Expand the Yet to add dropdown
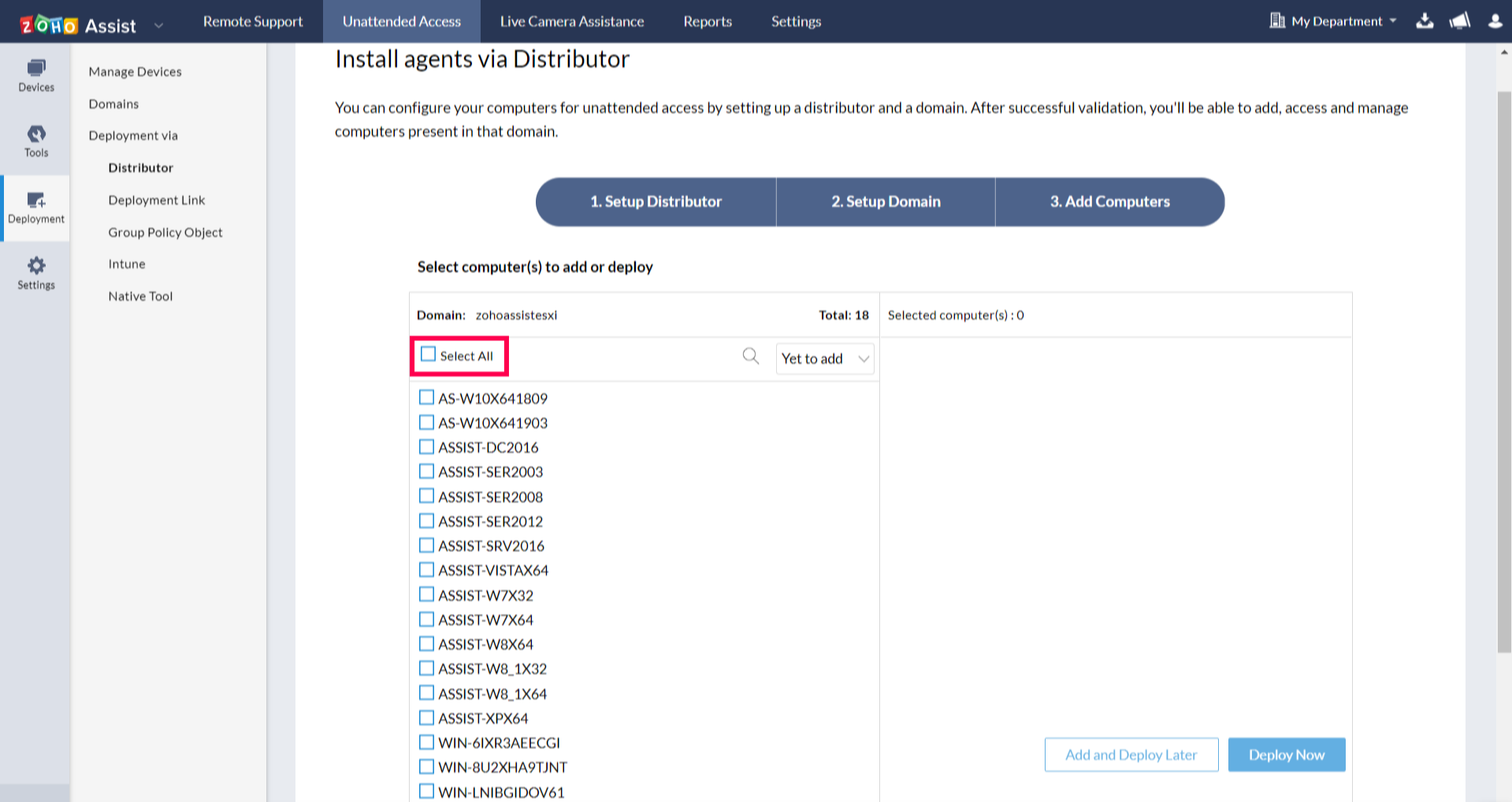Screen dimensions: 1512x802 tap(824, 358)
